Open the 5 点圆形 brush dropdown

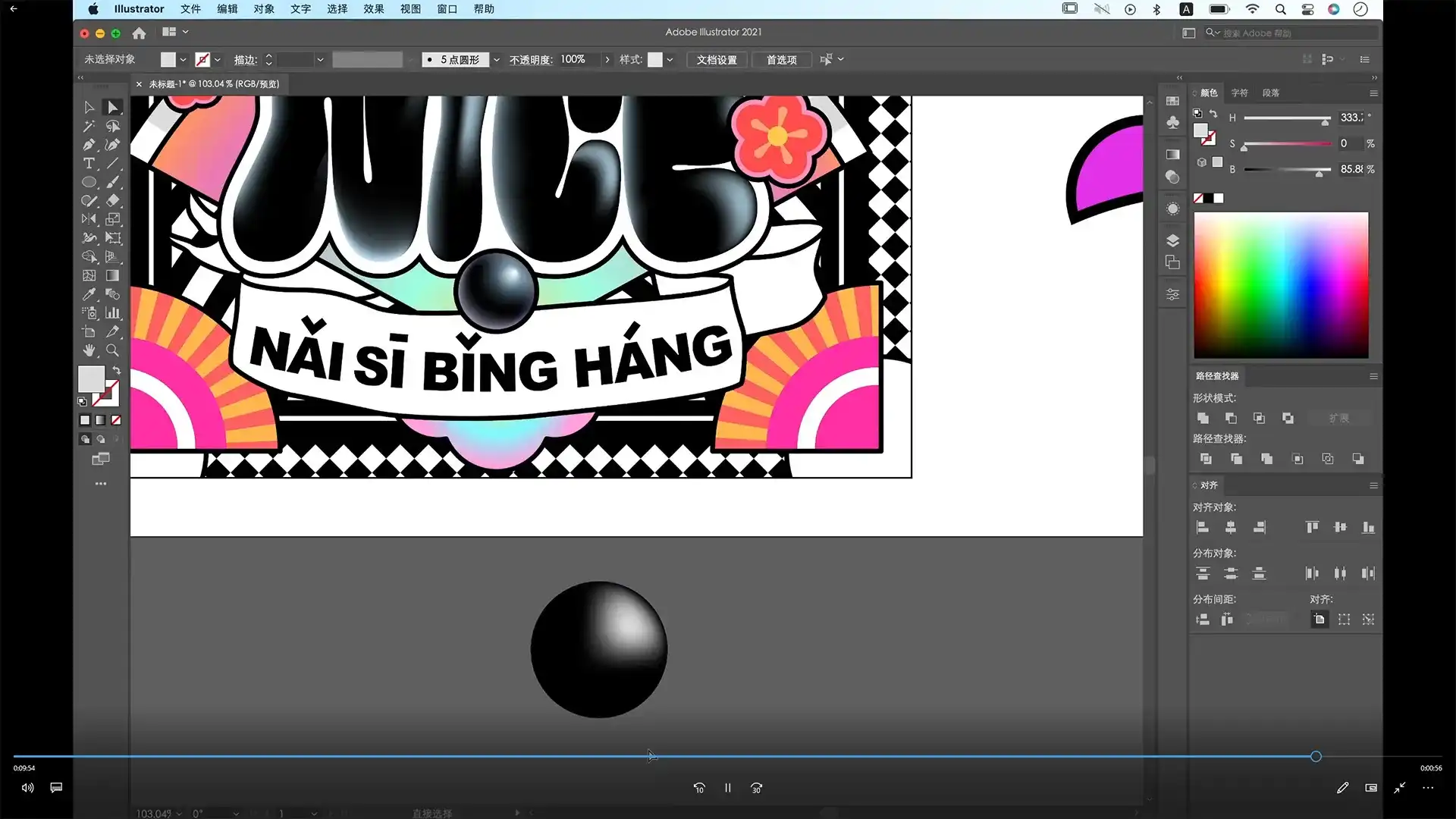tap(497, 59)
